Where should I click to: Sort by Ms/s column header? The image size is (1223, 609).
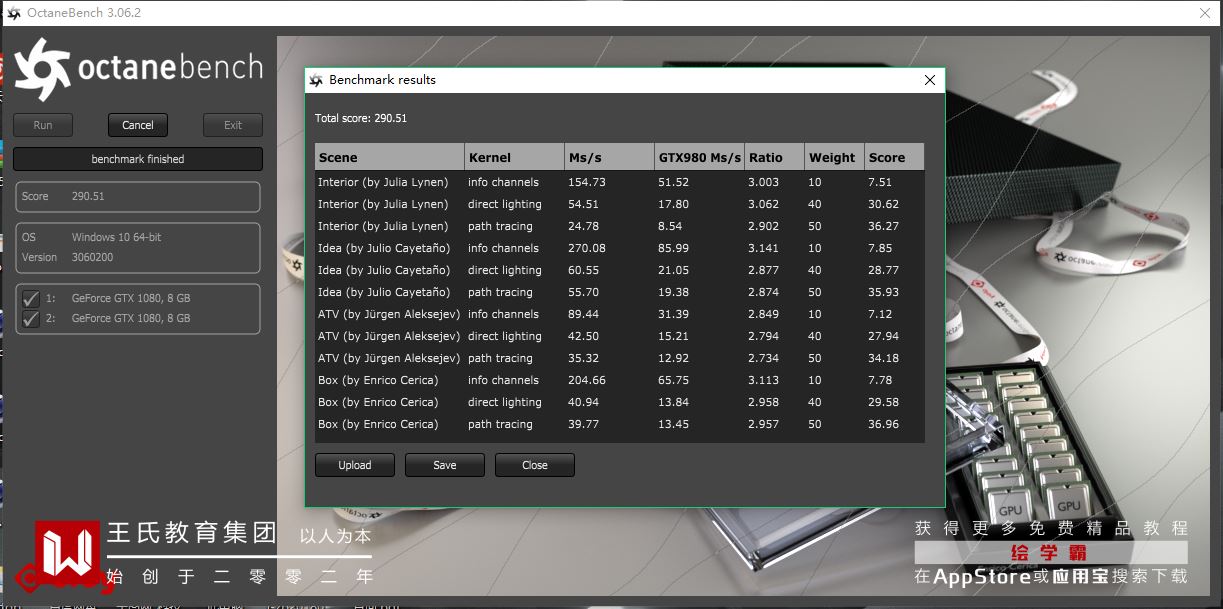point(609,157)
